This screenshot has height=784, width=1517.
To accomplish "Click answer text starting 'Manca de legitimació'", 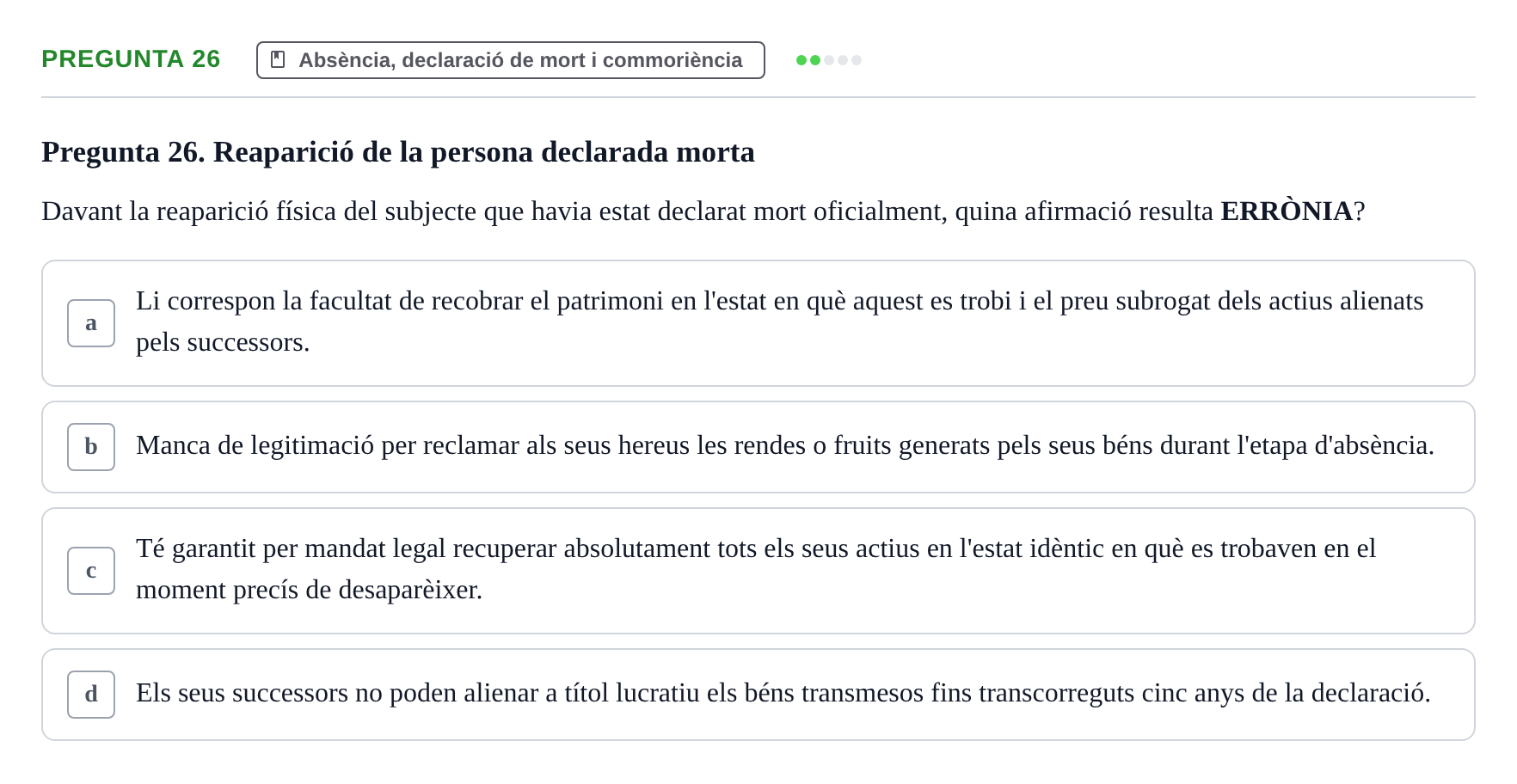I will click(x=785, y=445).
